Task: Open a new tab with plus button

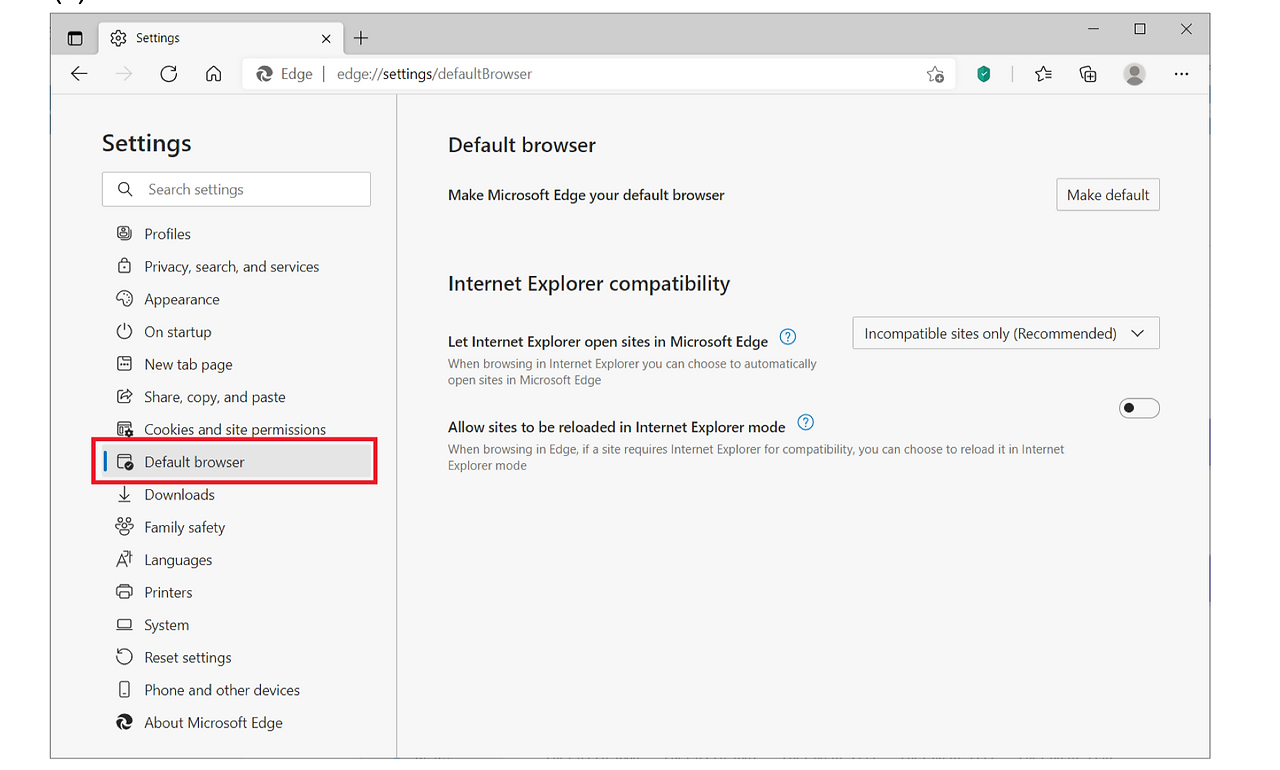Action: [361, 38]
